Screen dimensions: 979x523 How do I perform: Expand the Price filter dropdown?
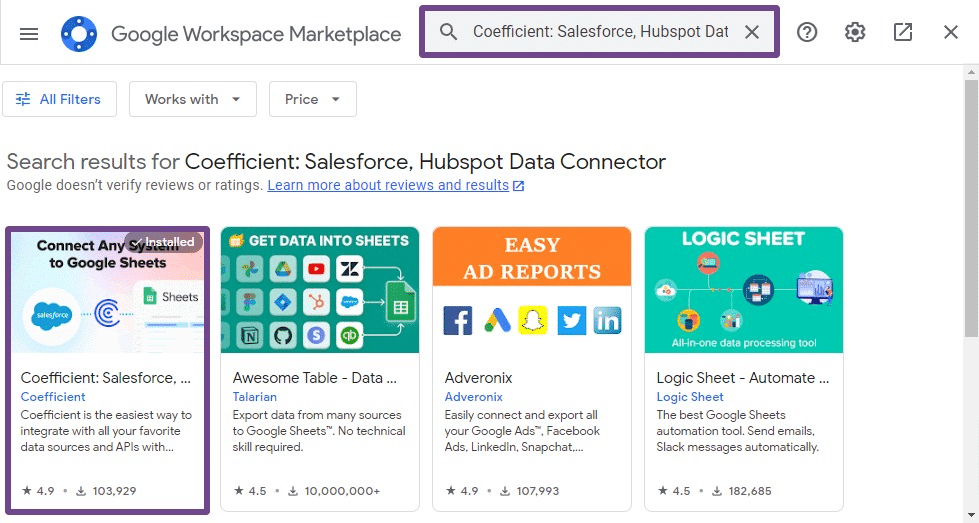[x=313, y=99]
